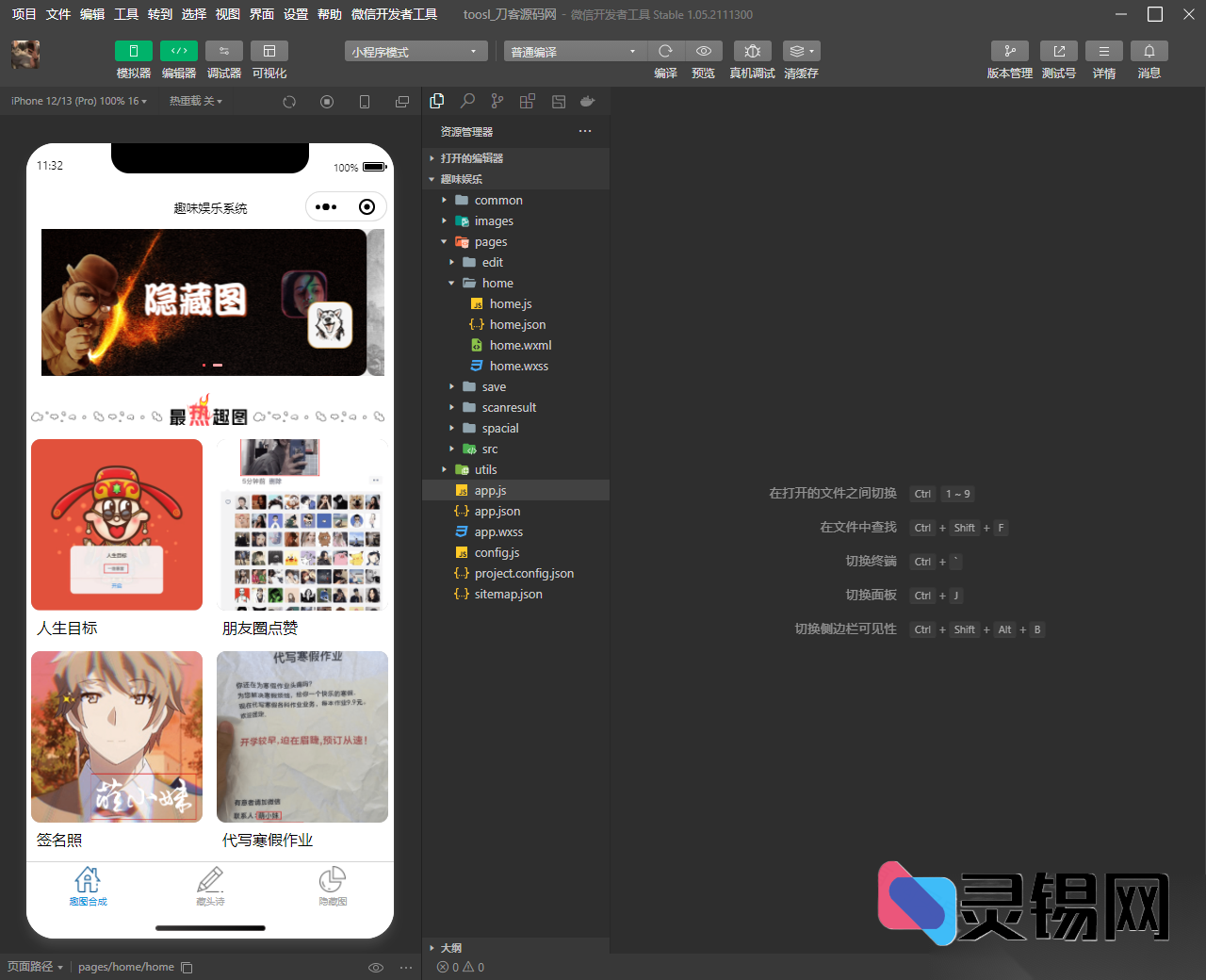1206x980 pixels.
Task: Expand the utils folder in the file tree
Action: (x=445, y=469)
